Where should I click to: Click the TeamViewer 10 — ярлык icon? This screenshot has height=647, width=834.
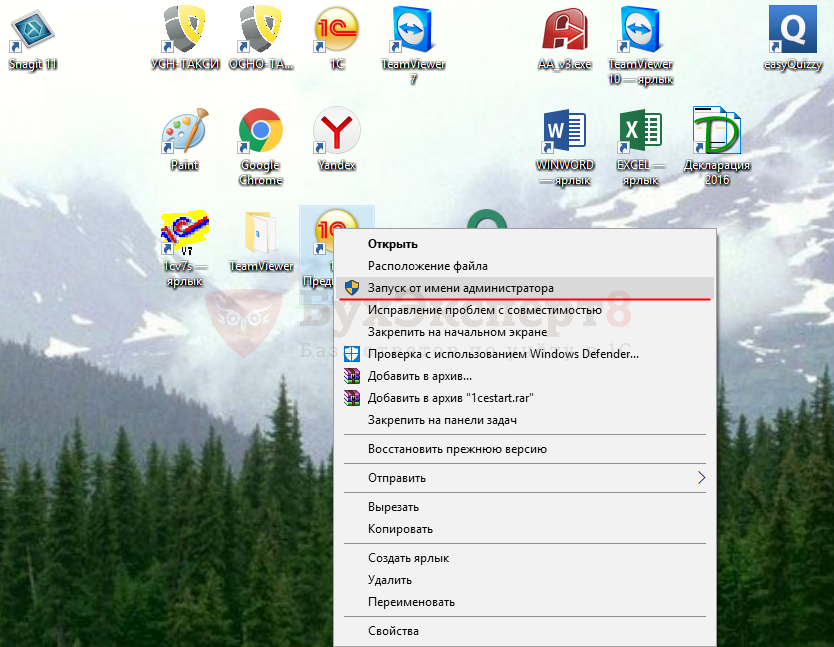pyautogui.click(x=640, y=45)
